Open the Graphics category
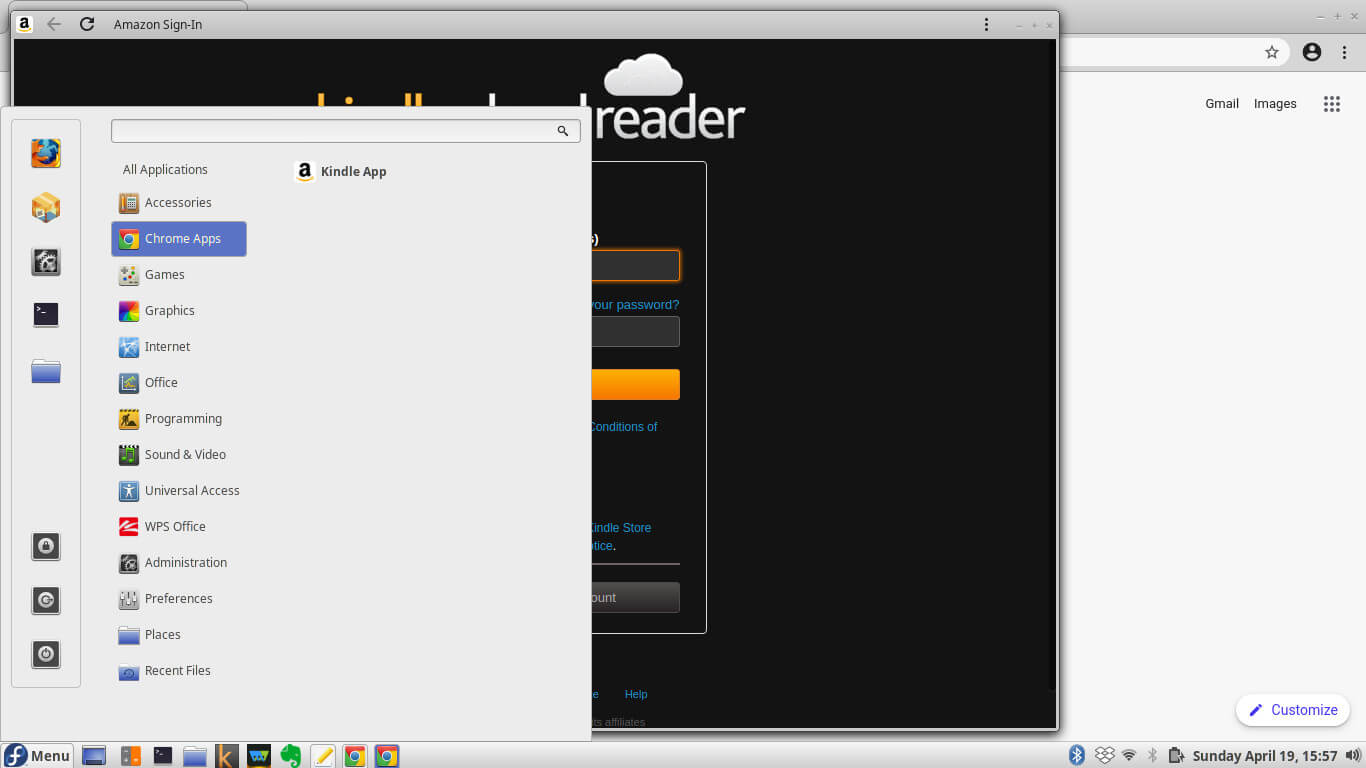Image resolution: width=1366 pixels, height=768 pixels. [x=169, y=311]
